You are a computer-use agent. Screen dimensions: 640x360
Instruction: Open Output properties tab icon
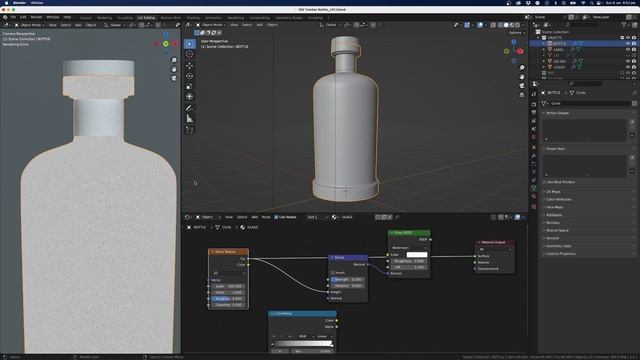point(534,113)
